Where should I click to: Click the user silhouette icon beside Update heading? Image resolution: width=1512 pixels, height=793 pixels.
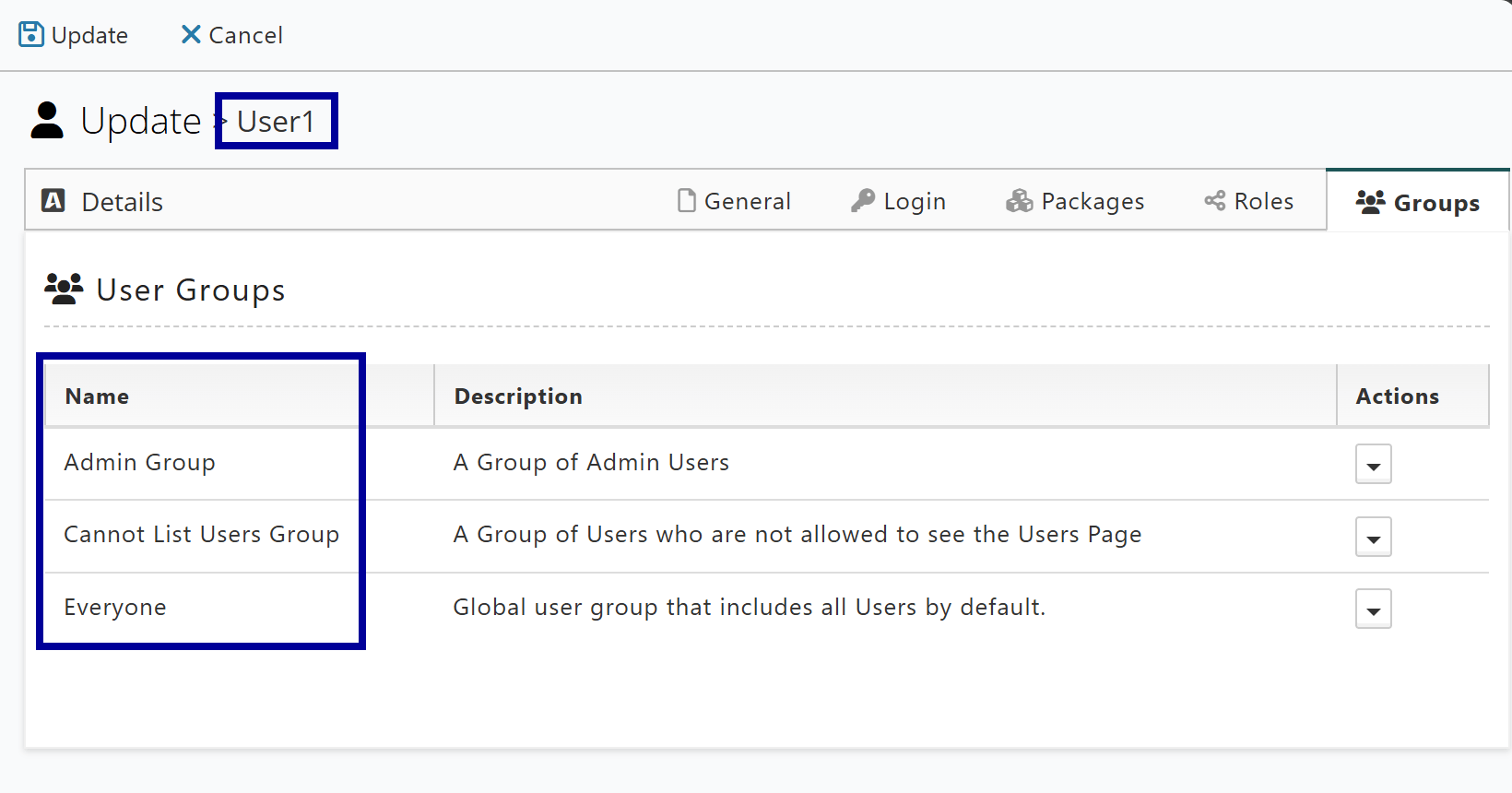click(47, 121)
